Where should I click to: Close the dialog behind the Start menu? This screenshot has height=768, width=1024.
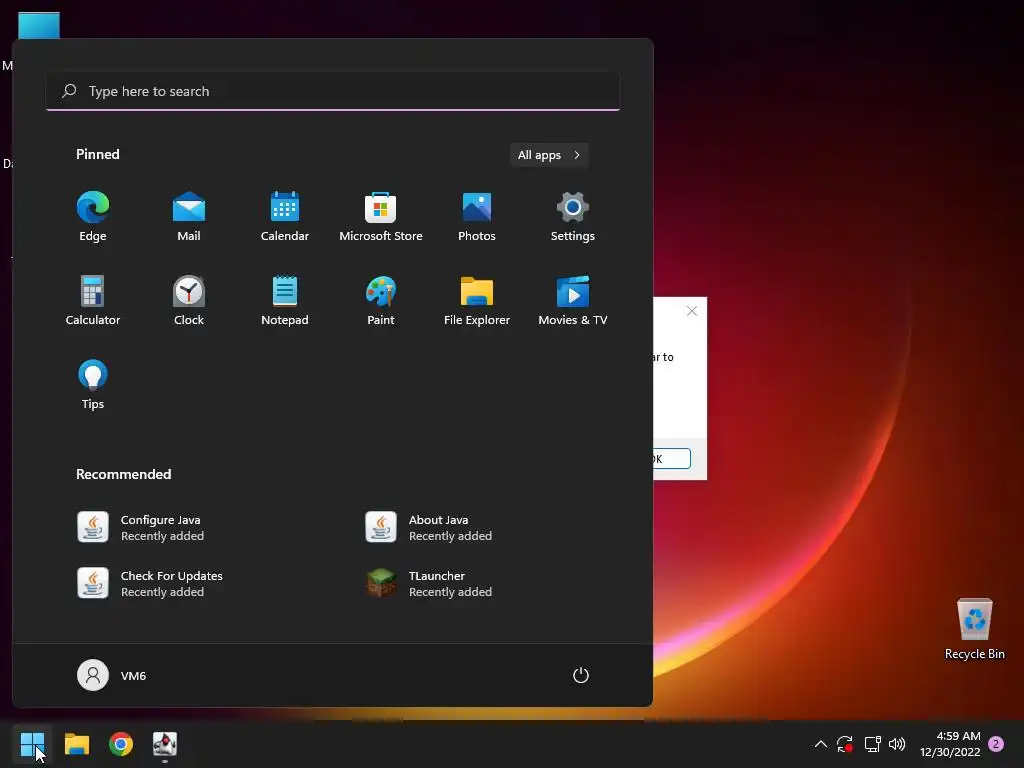[x=692, y=312]
